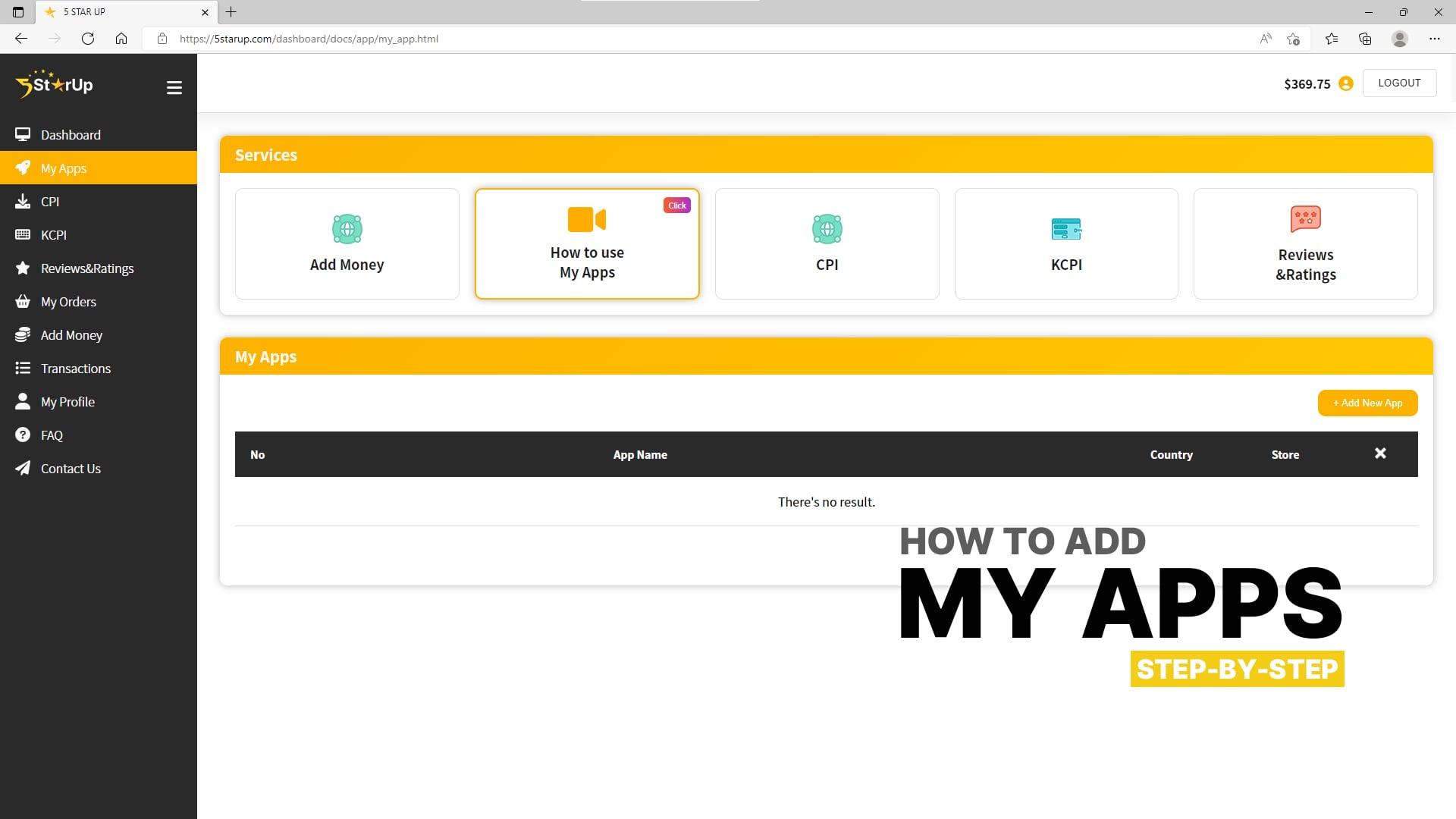The image size is (1456, 819).
Task: Click the + Add New App button
Action: pyautogui.click(x=1367, y=403)
